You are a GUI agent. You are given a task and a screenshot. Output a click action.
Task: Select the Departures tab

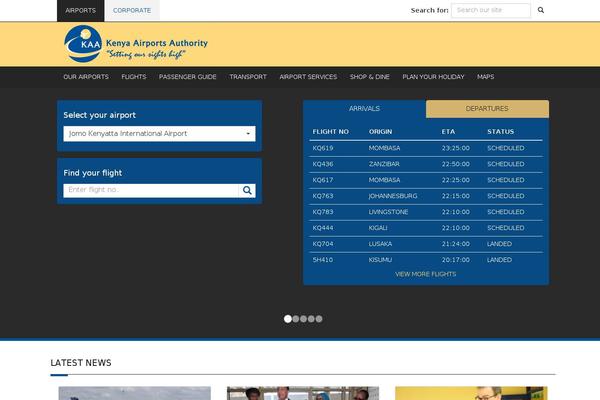(487, 109)
